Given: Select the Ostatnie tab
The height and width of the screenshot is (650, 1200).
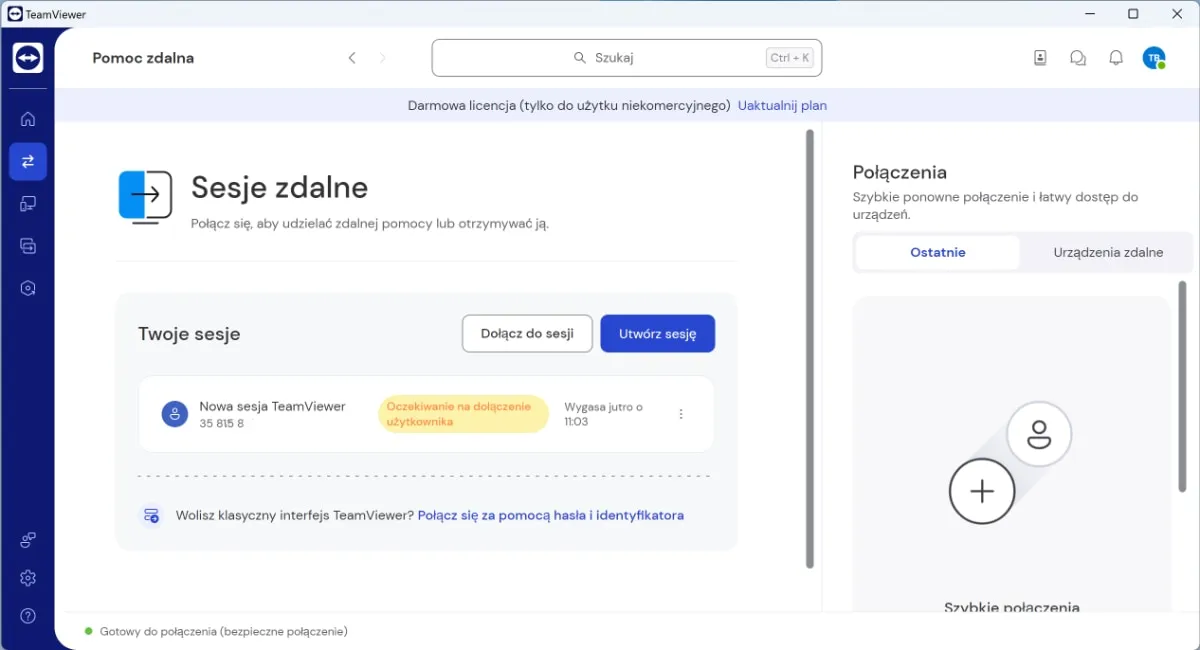Looking at the screenshot, I should (936, 252).
